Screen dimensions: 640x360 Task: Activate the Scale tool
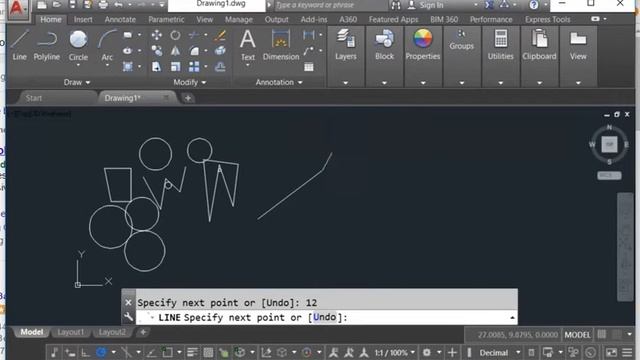[175, 67]
